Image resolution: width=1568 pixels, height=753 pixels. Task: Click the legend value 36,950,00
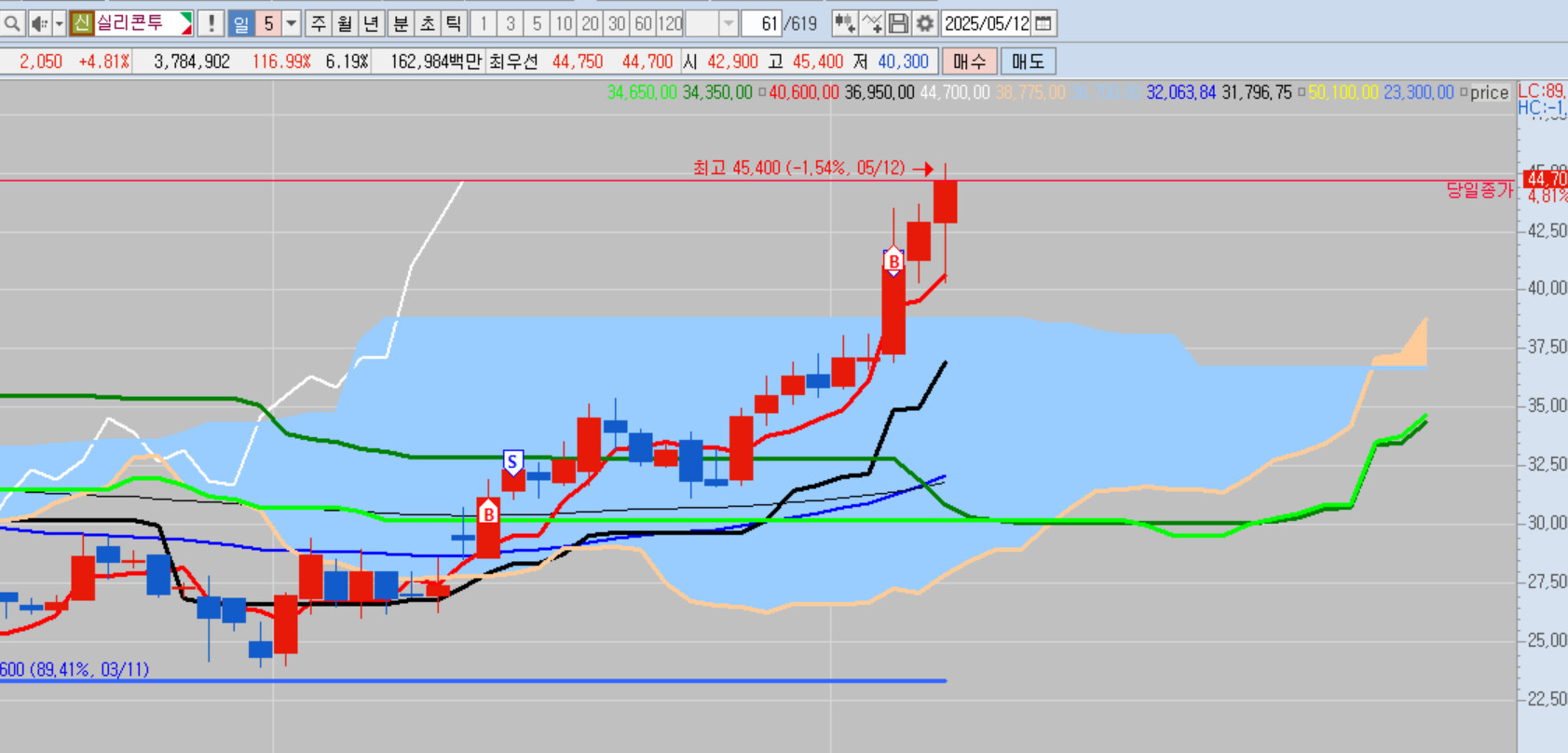coord(879,92)
